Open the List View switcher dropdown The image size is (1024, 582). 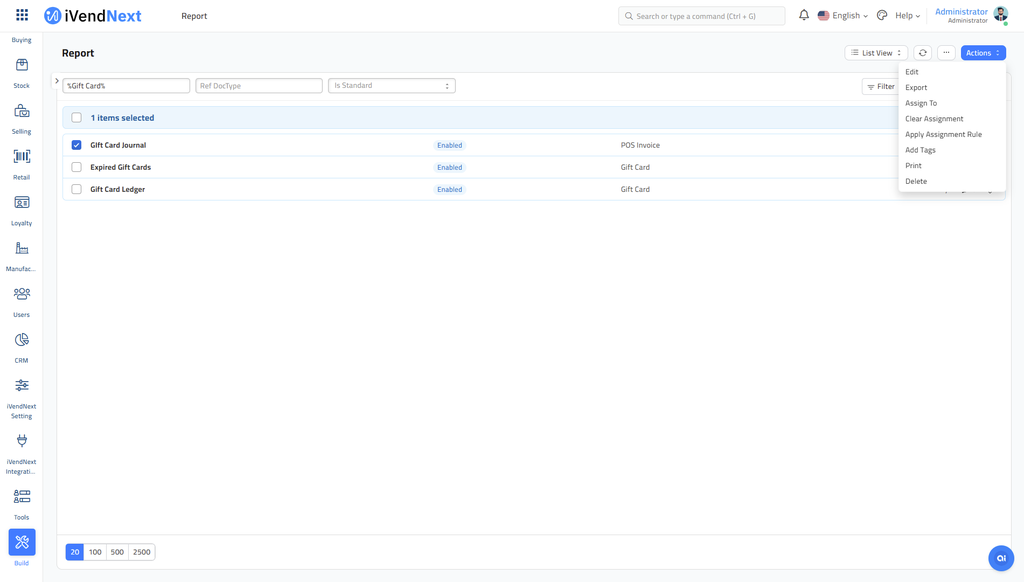point(876,53)
